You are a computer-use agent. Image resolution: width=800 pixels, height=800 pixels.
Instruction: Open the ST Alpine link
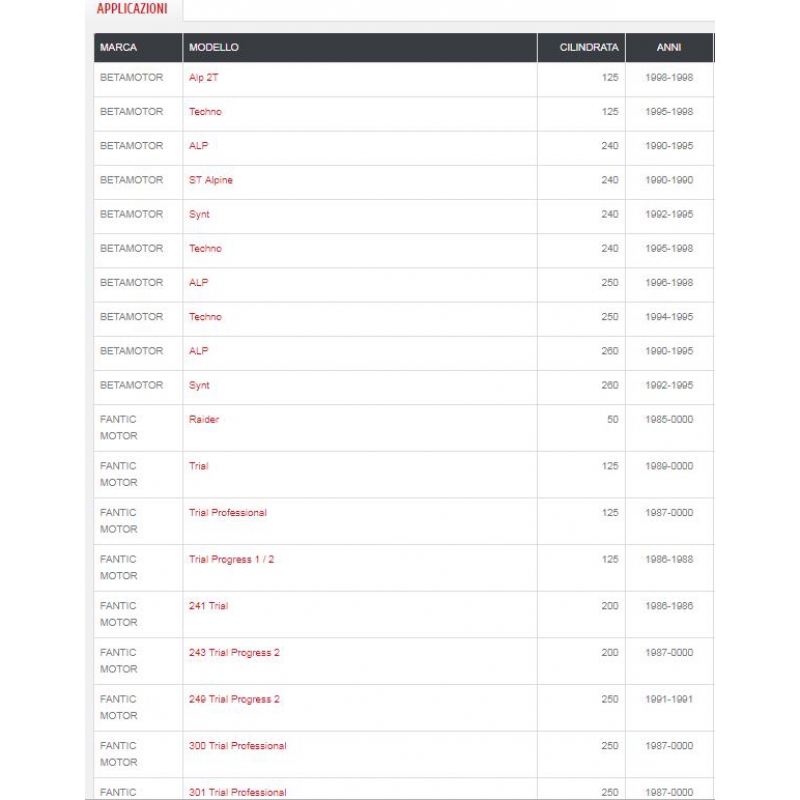211,180
